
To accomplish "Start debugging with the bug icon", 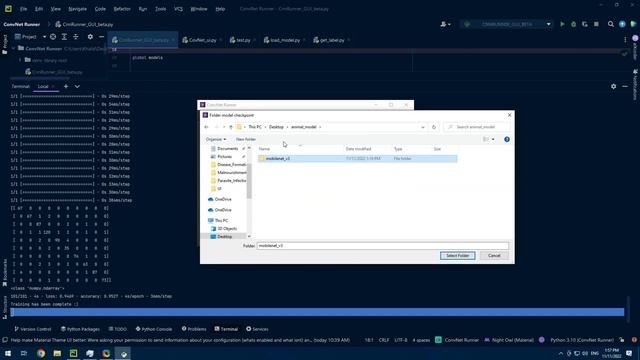I will click(x=573, y=24).
